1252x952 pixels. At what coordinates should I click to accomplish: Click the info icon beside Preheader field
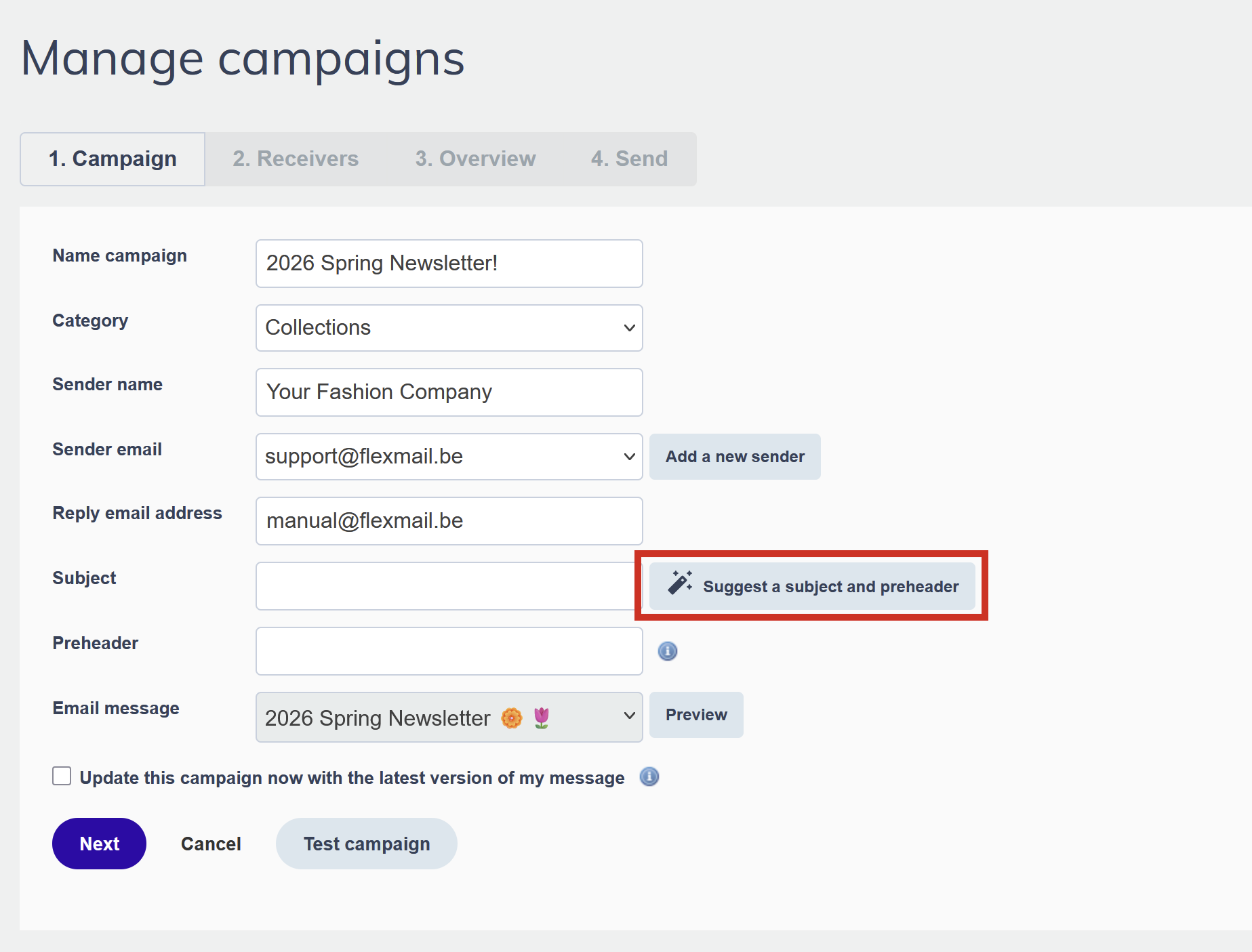point(667,651)
